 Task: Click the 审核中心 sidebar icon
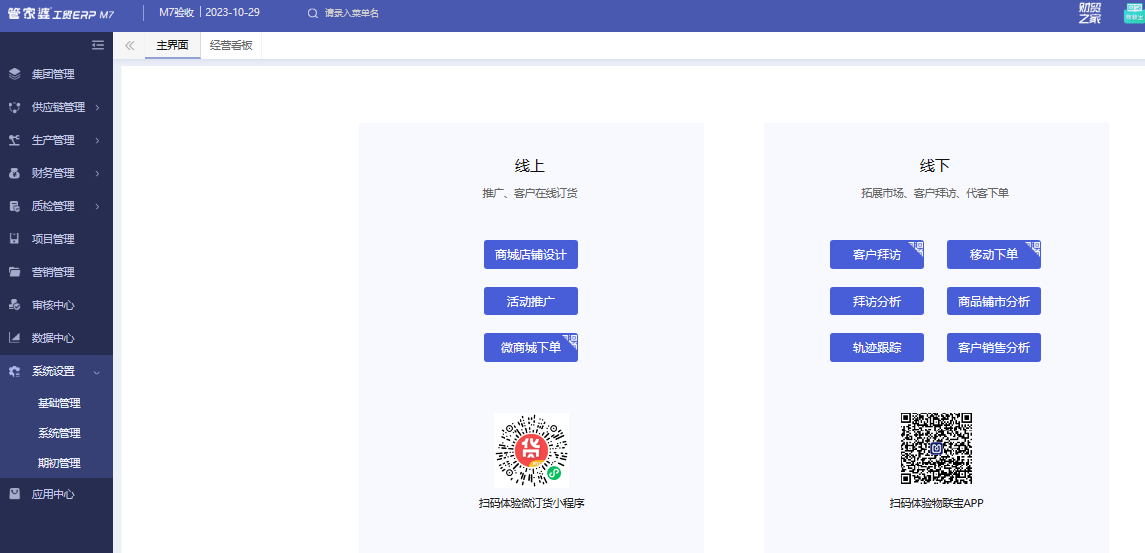pos(15,305)
